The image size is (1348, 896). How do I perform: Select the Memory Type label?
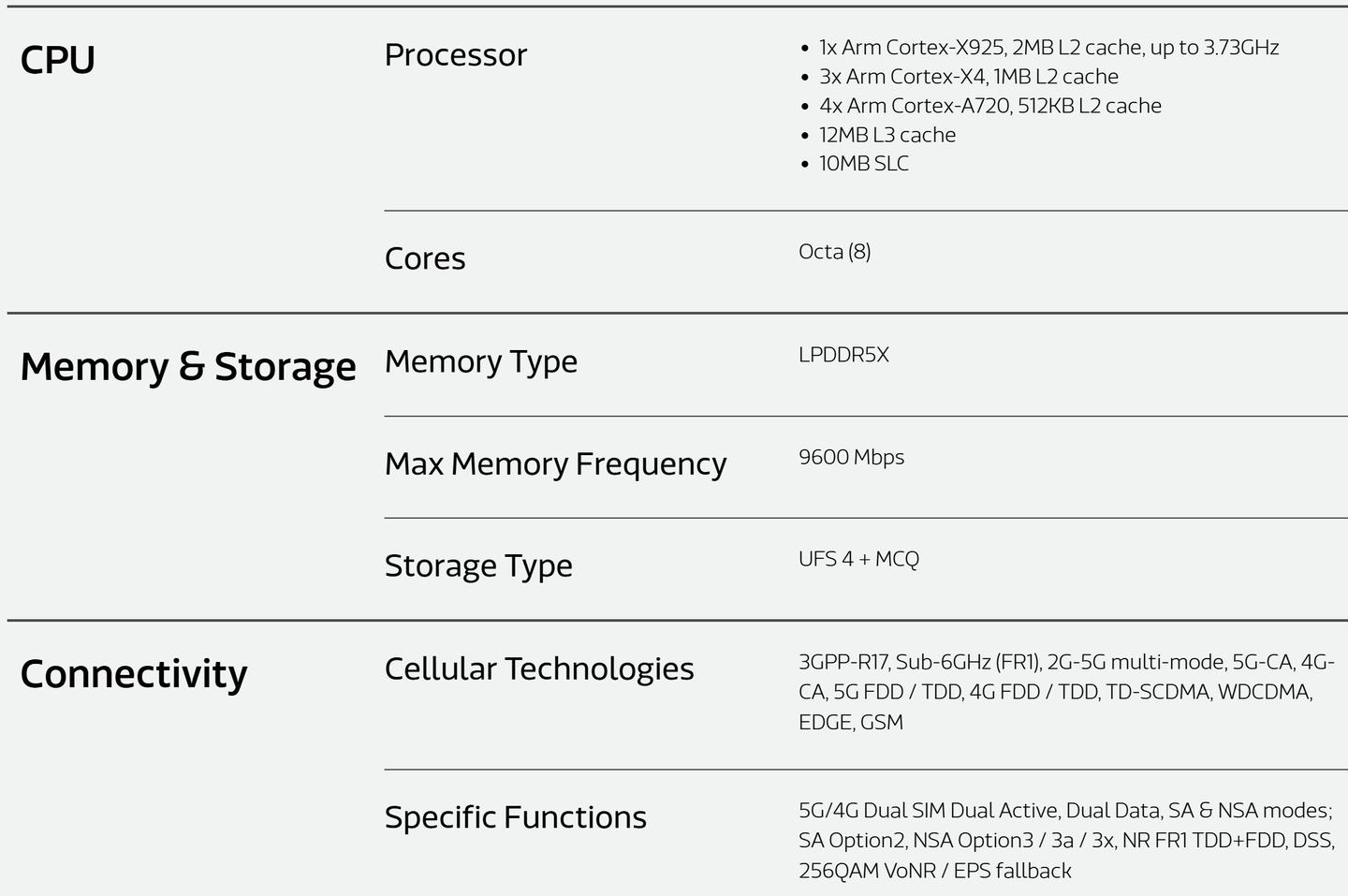tap(481, 362)
